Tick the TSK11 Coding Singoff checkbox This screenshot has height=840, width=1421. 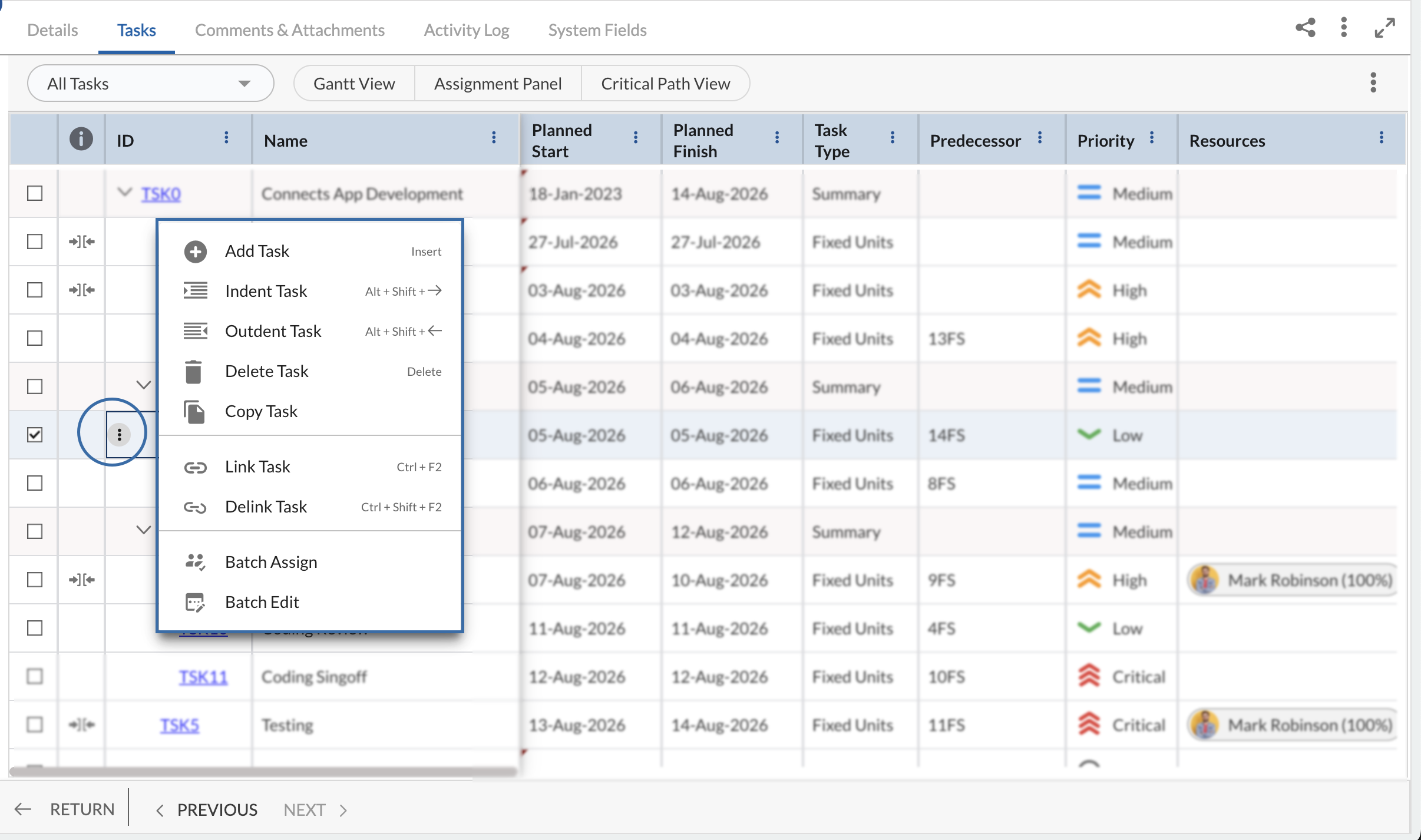(x=35, y=676)
